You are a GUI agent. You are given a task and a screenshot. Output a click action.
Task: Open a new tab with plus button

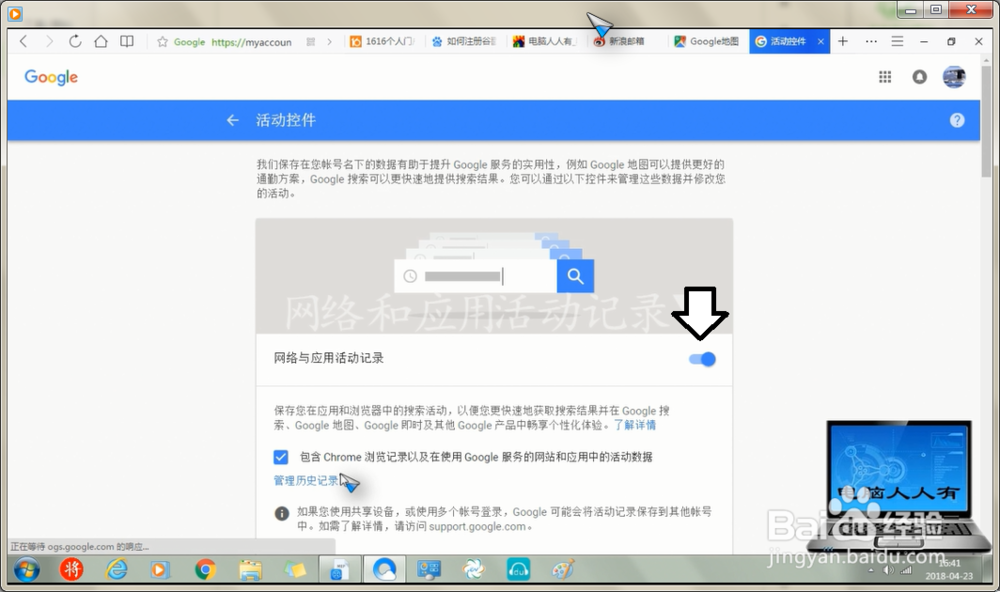point(843,41)
